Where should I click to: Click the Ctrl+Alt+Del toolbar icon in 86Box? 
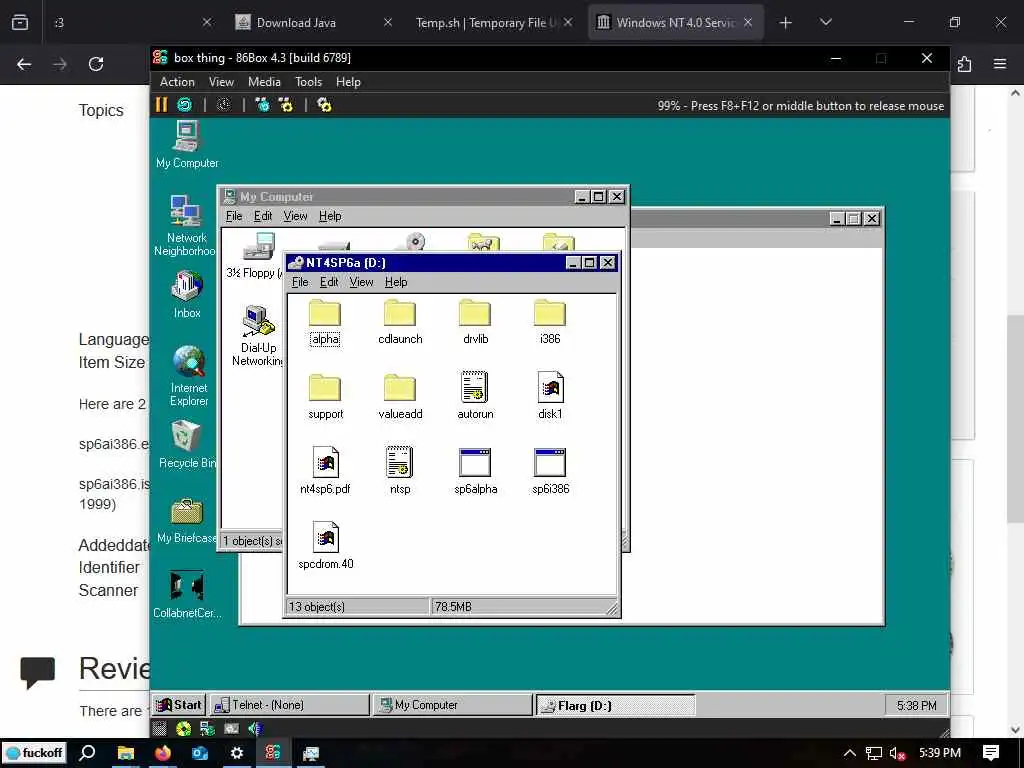[x=262, y=104]
